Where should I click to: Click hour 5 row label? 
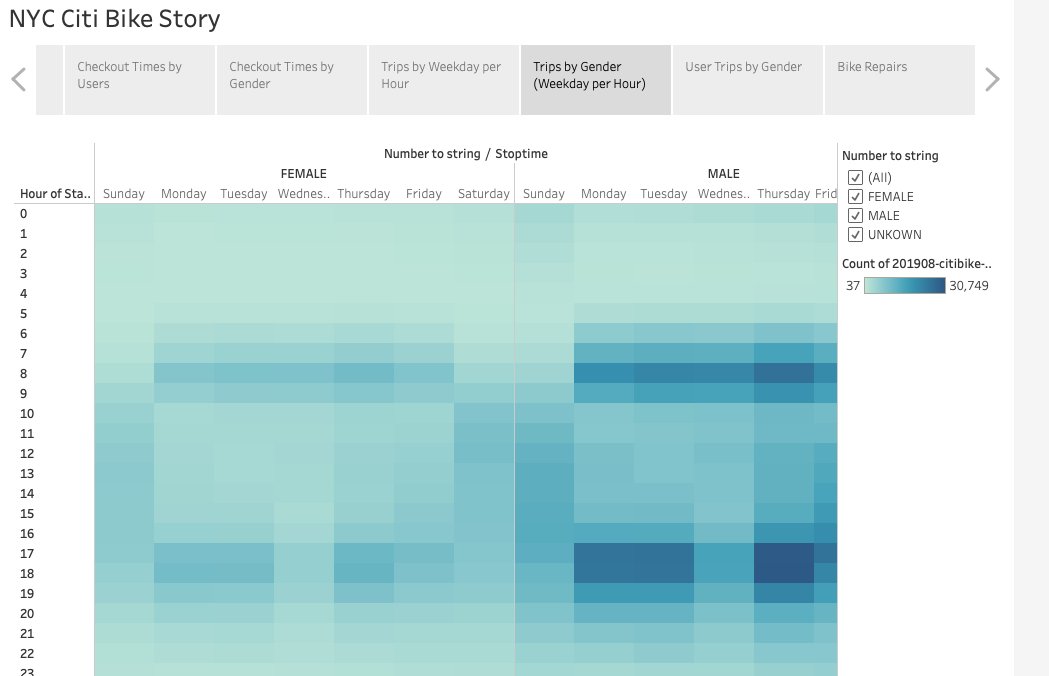(x=23, y=314)
